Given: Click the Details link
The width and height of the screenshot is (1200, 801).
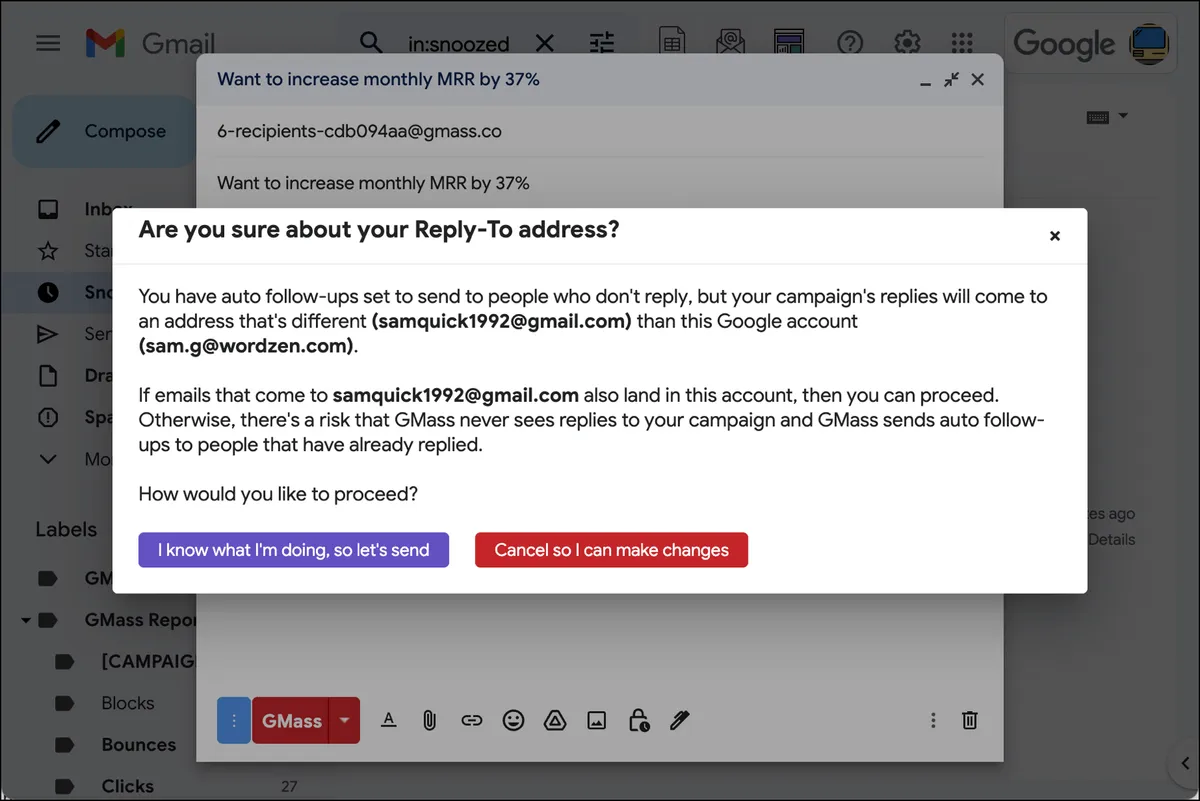Looking at the screenshot, I should coord(1111,539).
